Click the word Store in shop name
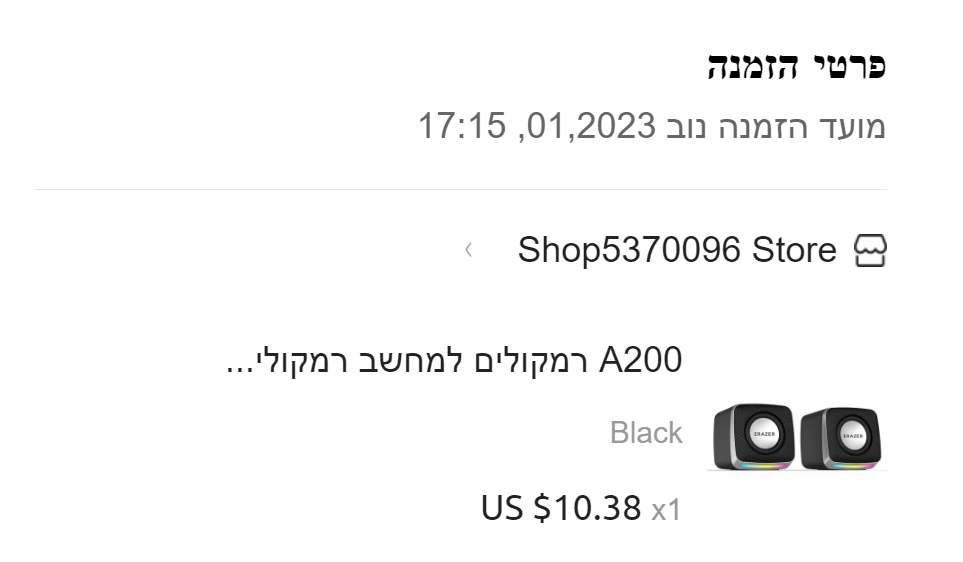The height and width of the screenshot is (562, 963). 793,249
